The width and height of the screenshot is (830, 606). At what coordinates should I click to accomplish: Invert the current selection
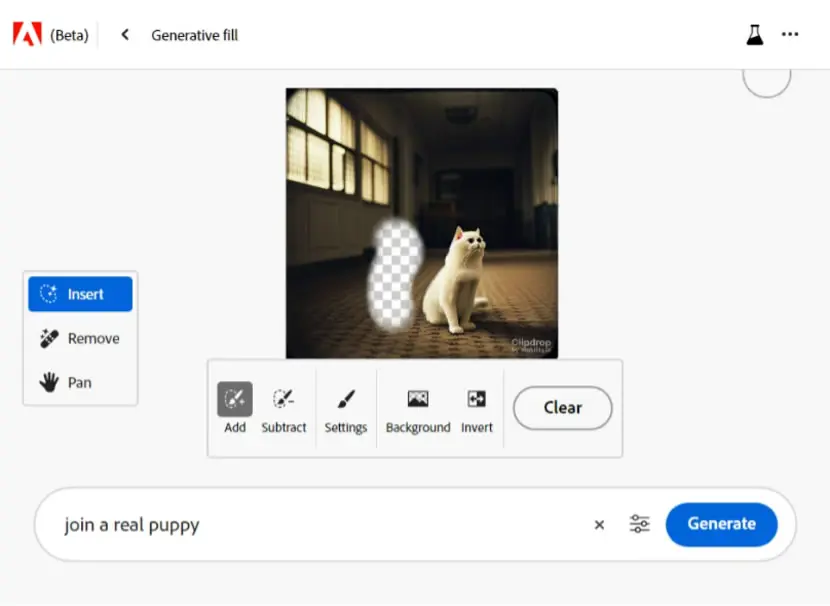click(x=476, y=408)
